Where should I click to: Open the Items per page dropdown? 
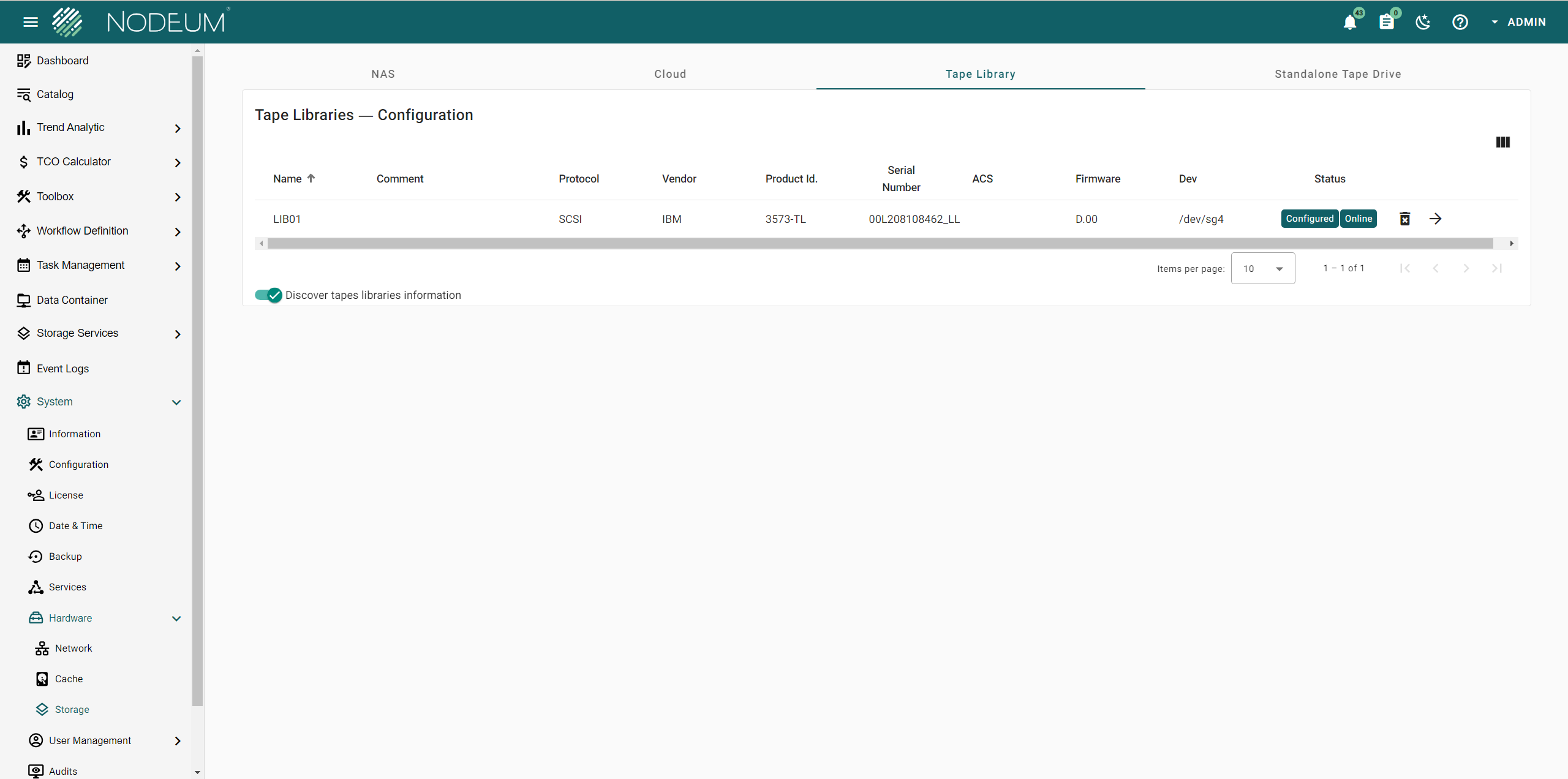pyautogui.click(x=1262, y=268)
